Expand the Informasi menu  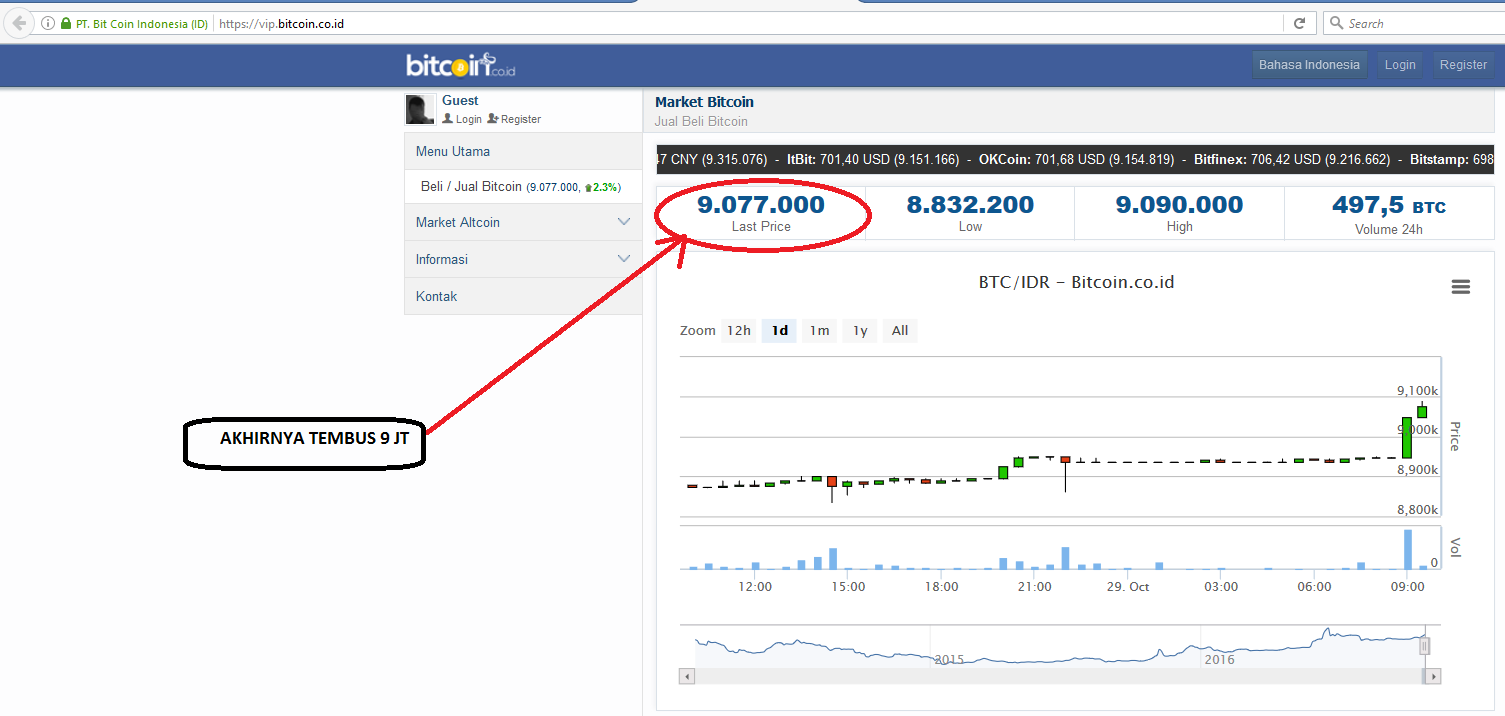523,259
